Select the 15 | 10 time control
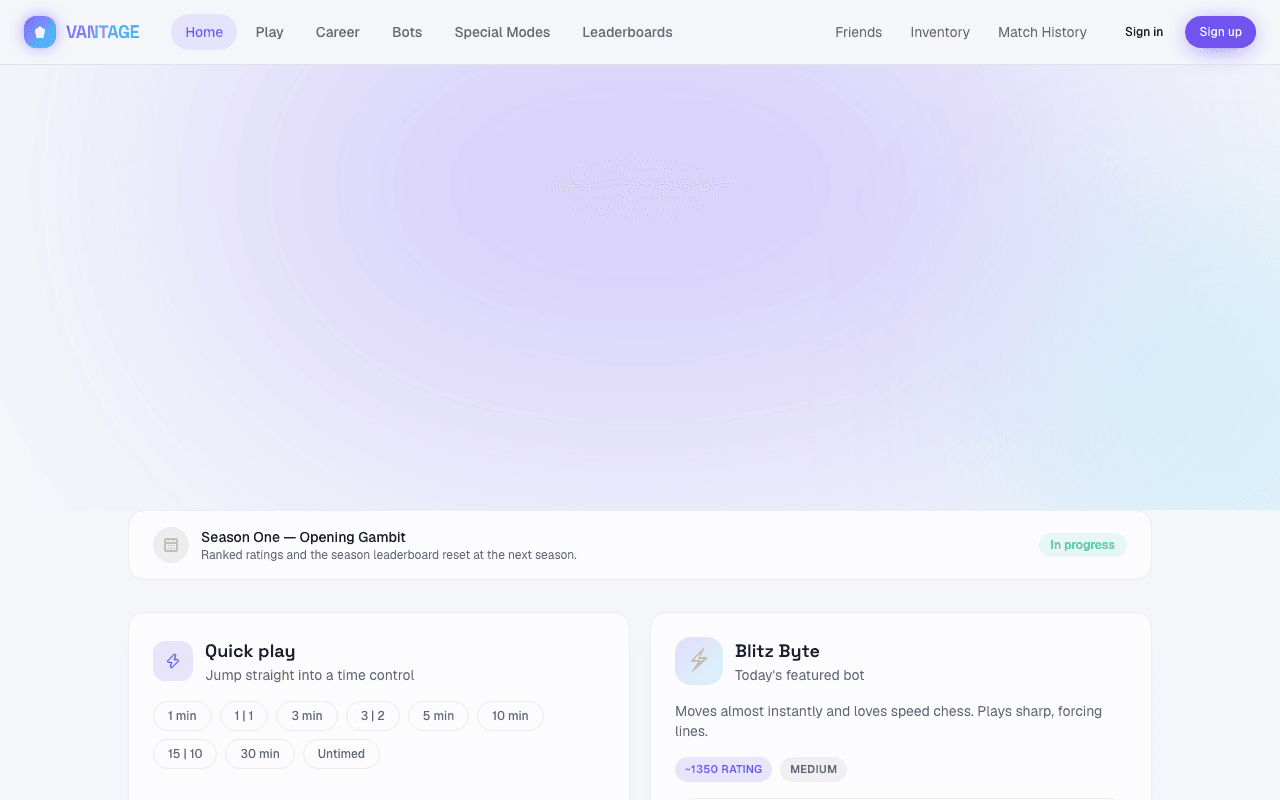The height and width of the screenshot is (800, 1280). coord(185,754)
